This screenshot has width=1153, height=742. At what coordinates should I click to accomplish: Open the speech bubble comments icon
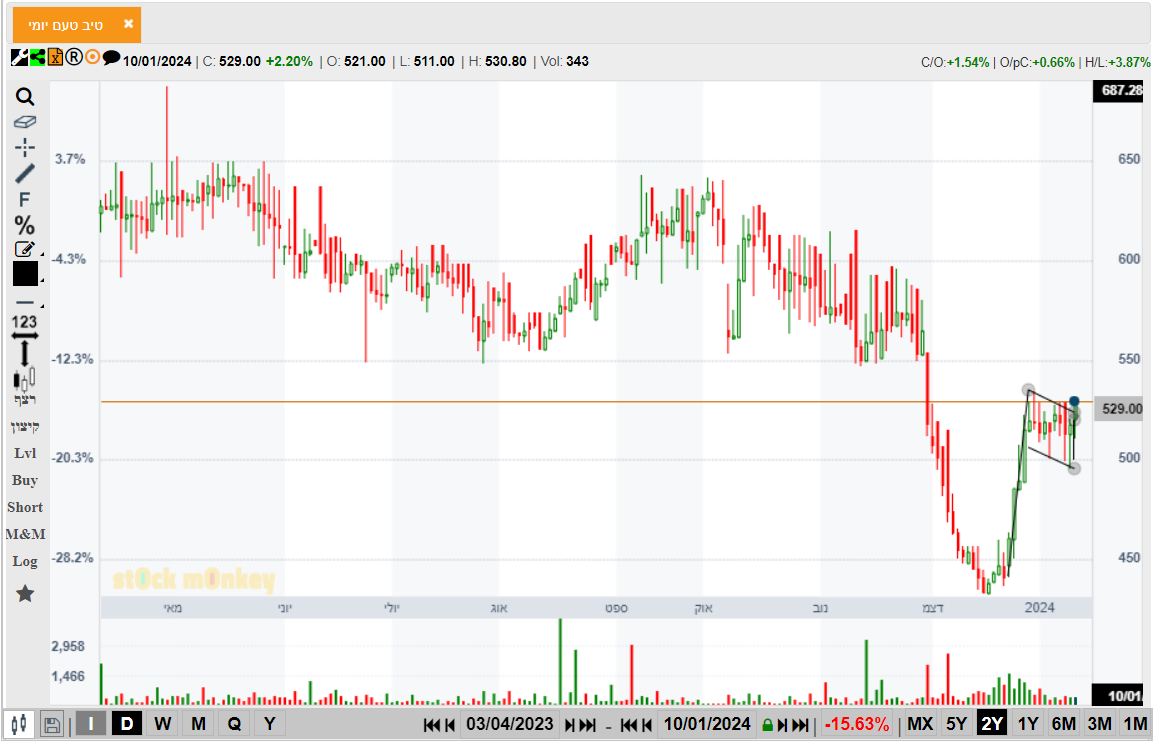pyautogui.click(x=111, y=57)
